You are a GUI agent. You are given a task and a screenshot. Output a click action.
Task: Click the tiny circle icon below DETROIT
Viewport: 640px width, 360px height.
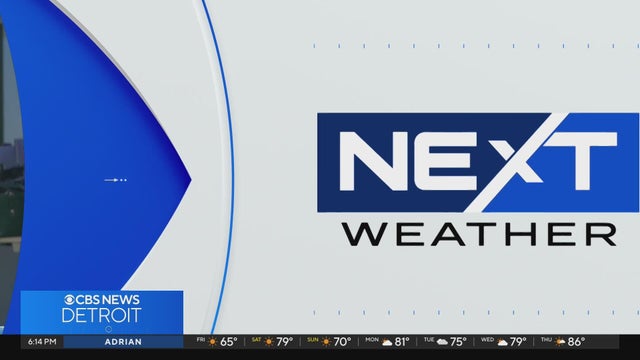click(x=109, y=329)
